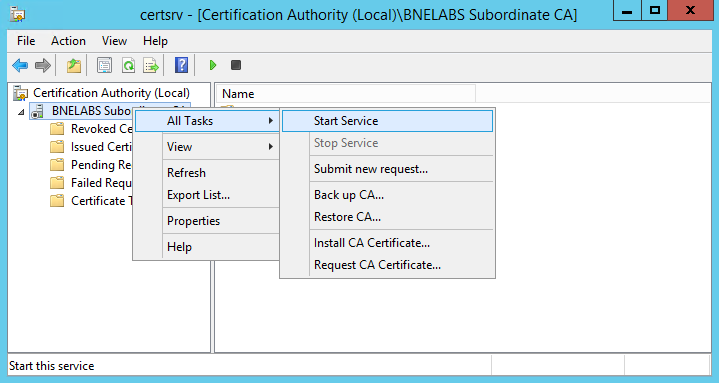Choose Refresh in the context menu
Screen dimensions: 719x383
click(207, 173)
